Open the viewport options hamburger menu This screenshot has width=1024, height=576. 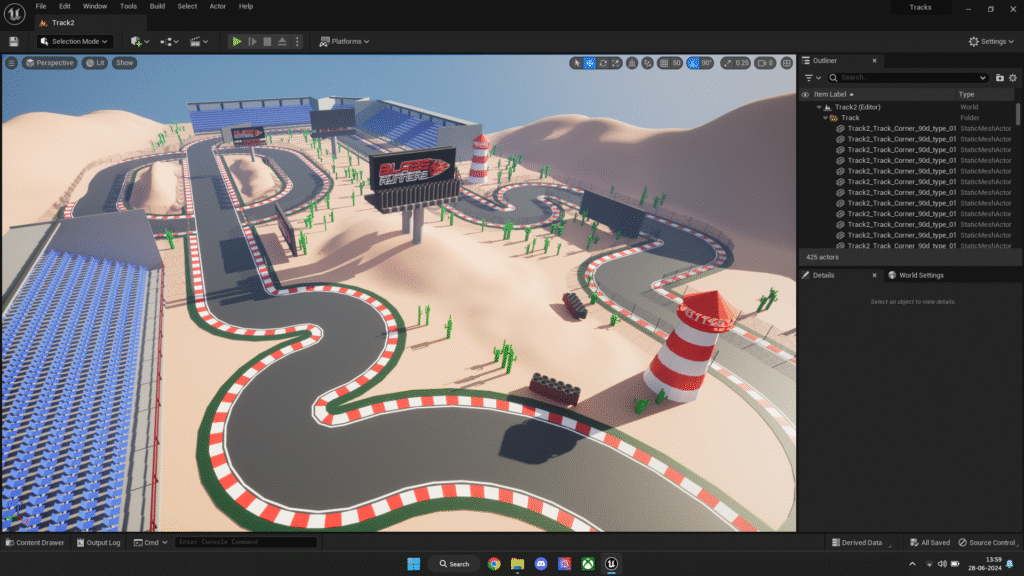pyautogui.click(x=11, y=63)
